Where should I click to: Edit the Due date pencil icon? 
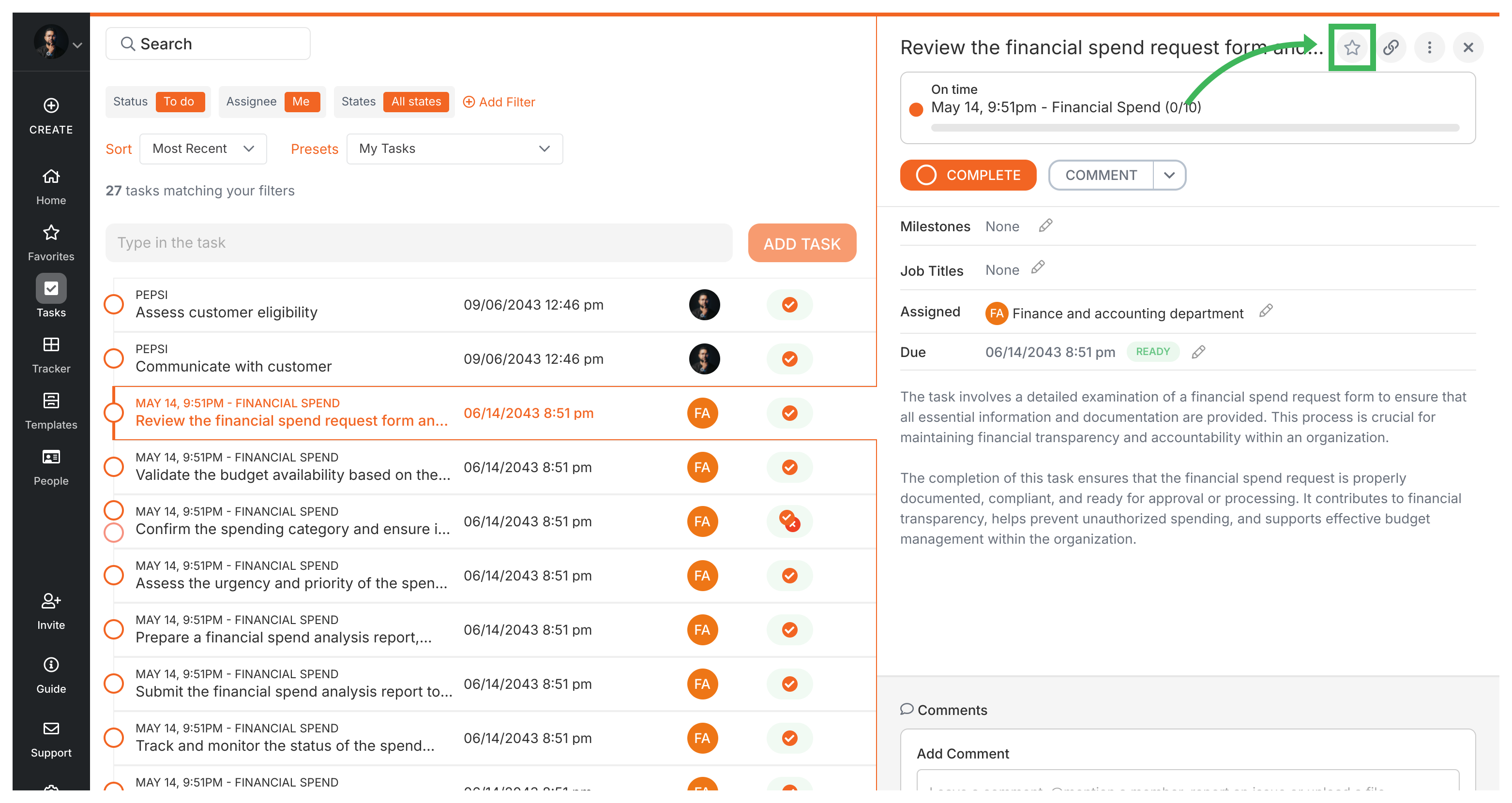(1198, 352)
